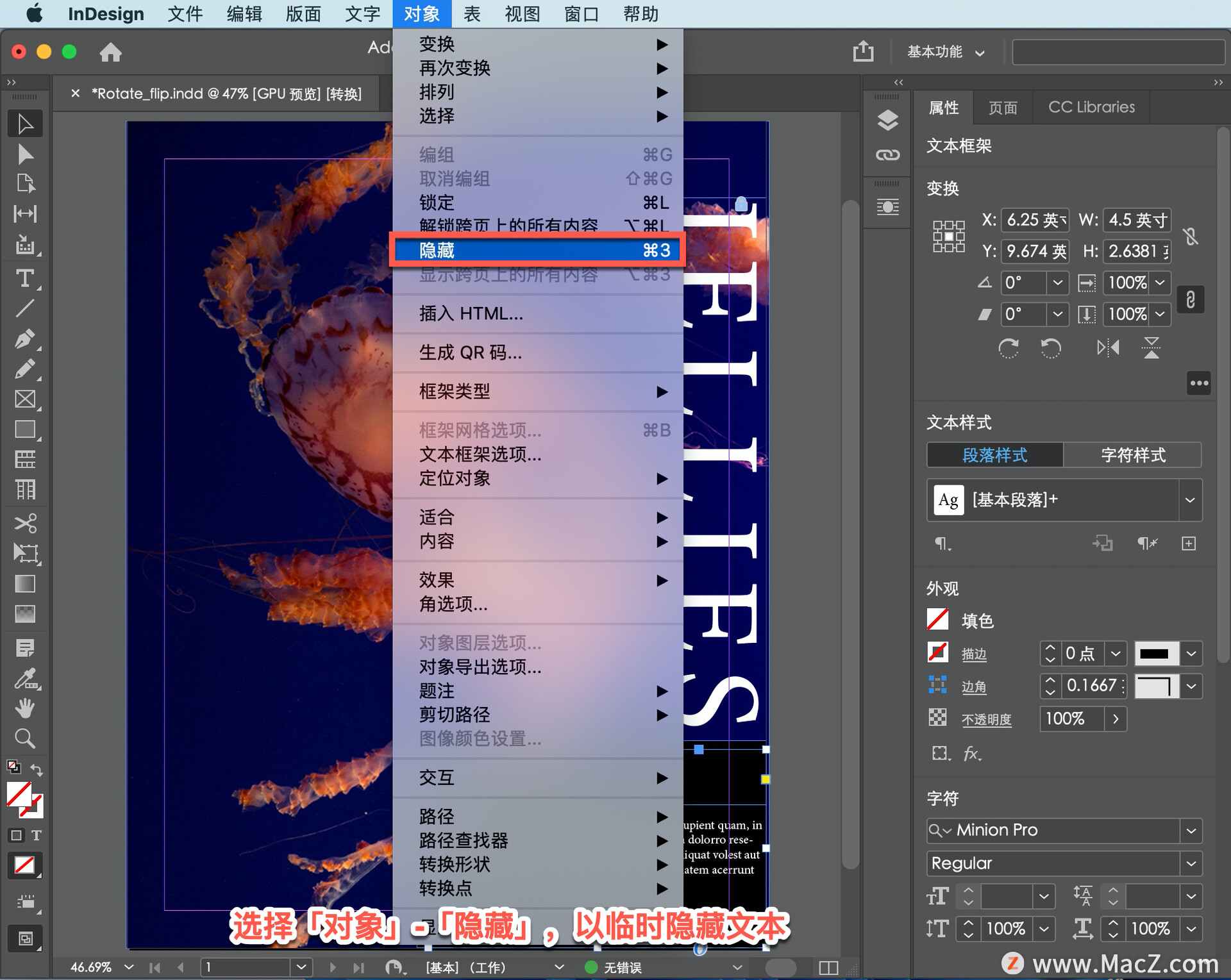The image size is (1231, 980).
Task: Rotate 90° clockwise in Transform section
Action: coord(1009,348)
